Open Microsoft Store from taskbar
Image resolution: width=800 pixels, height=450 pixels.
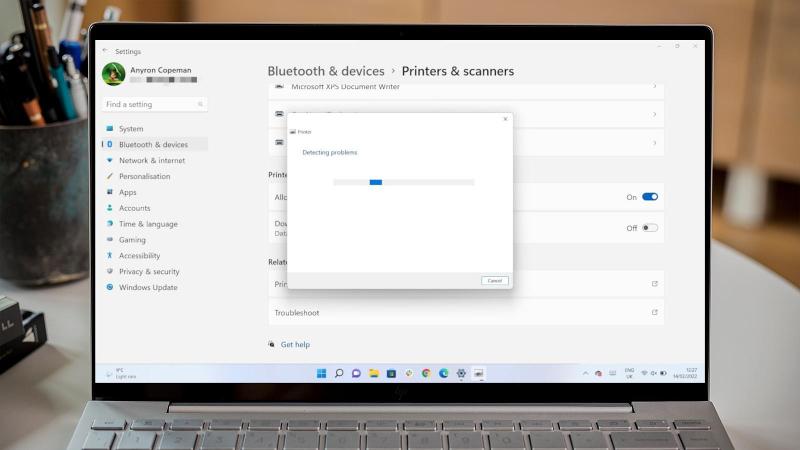[x=391, y=373]
